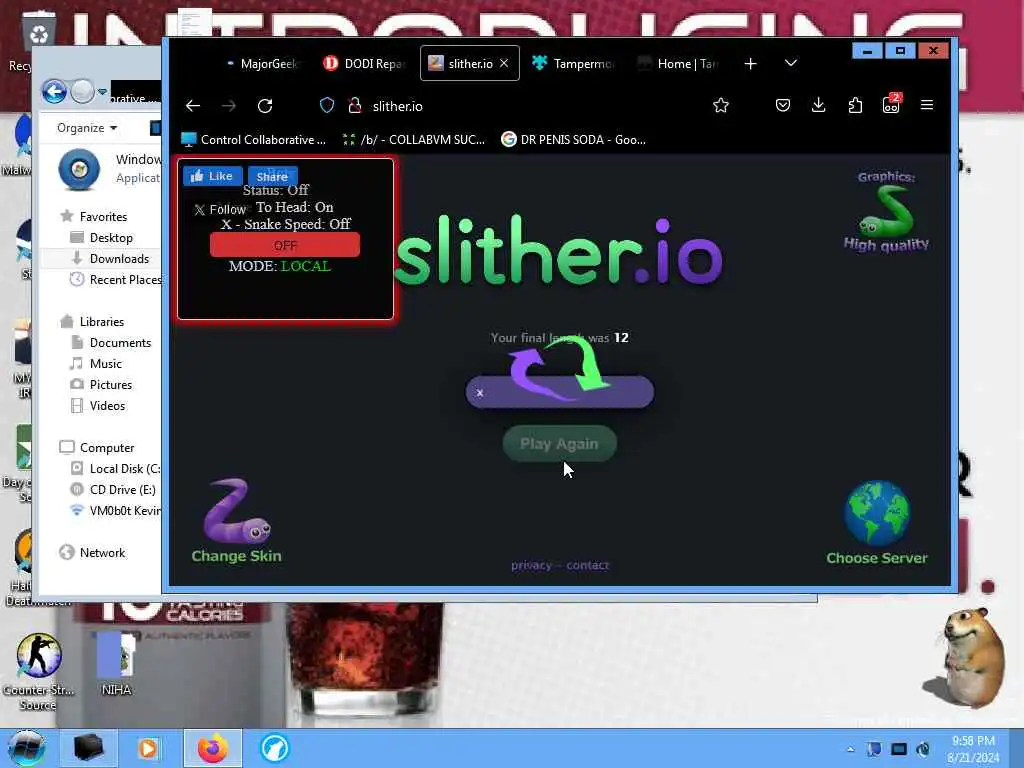This screenshot has height=768, width=1024.
Task: Close the slither.io tab
Action: coord(504,63)
